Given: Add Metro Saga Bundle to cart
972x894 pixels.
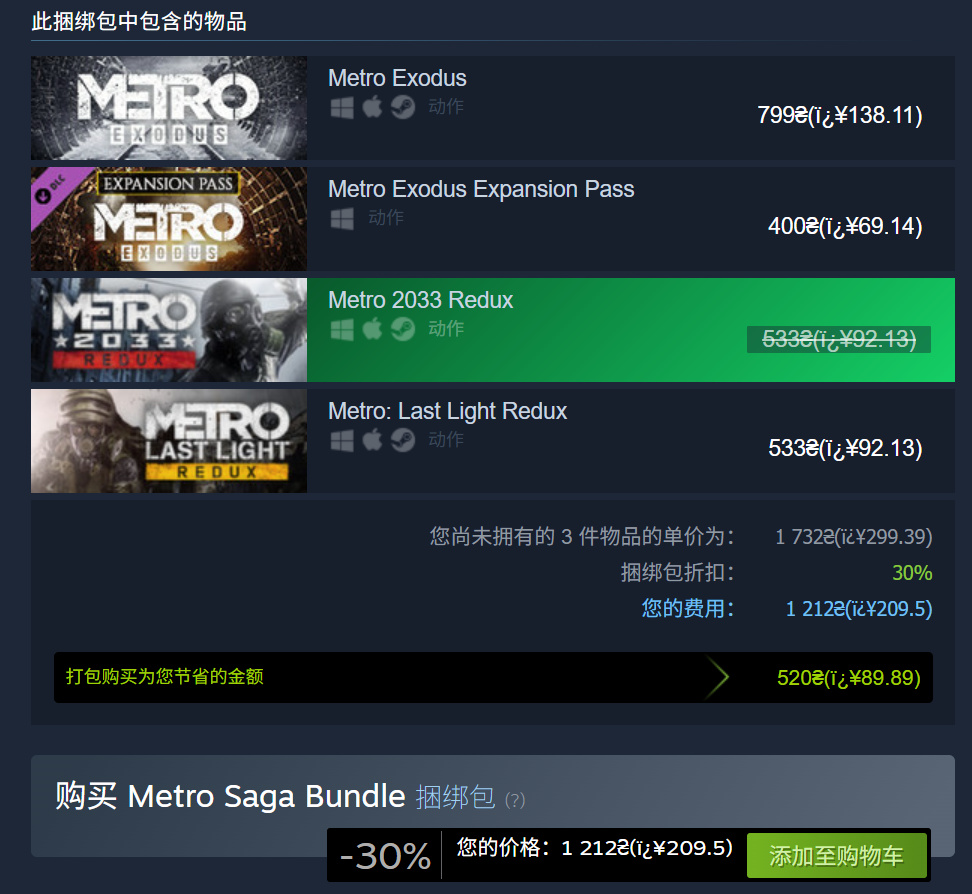Looking at the screenshot, I should click(836, 856).
